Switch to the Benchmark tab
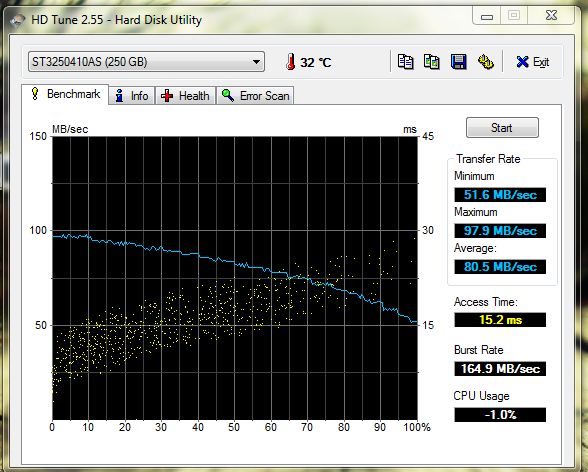This screenshot has height=472, width=588. [65, 94]
